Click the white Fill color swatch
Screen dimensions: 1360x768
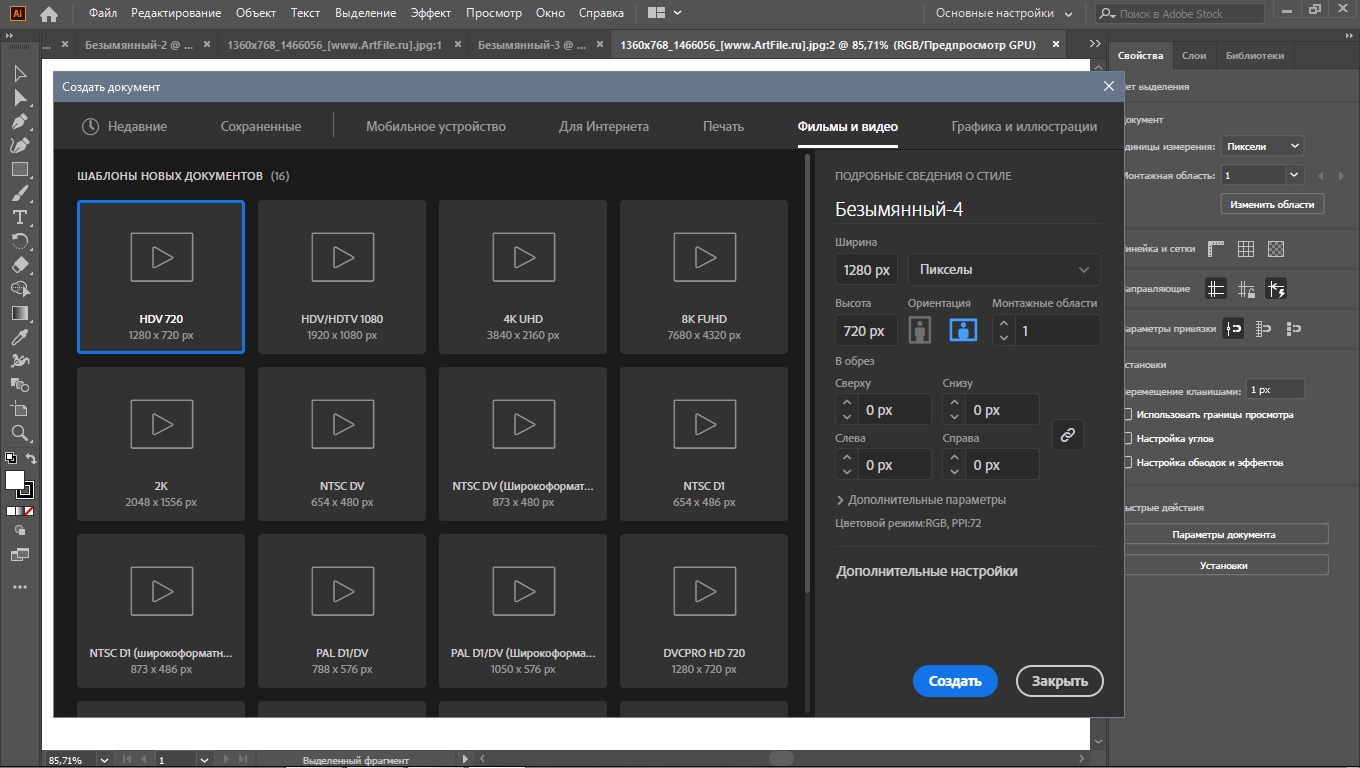pyautogui.click(x=15, y=480)
